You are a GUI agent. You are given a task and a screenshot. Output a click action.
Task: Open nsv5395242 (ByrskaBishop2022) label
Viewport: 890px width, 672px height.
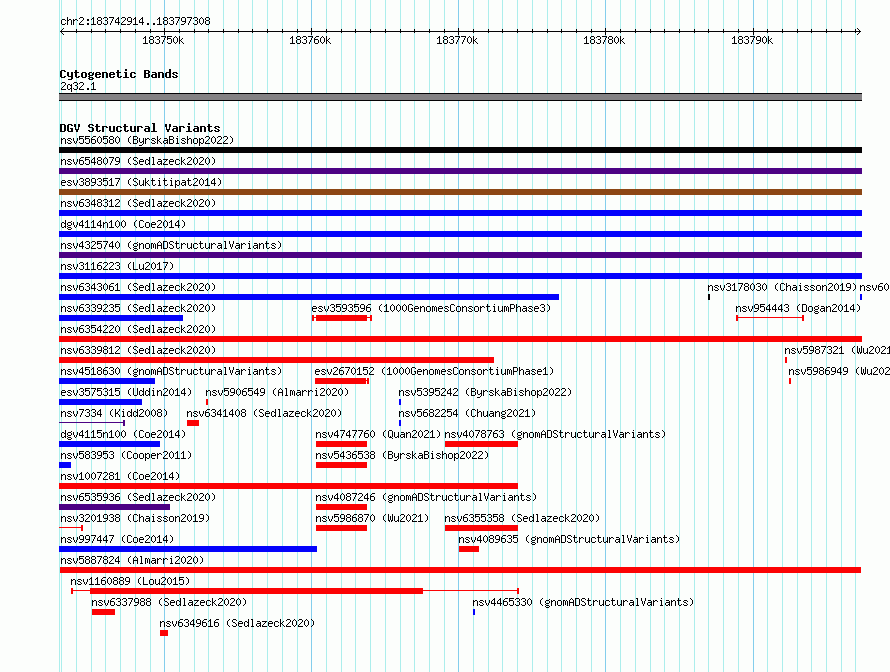coord(485,392)
